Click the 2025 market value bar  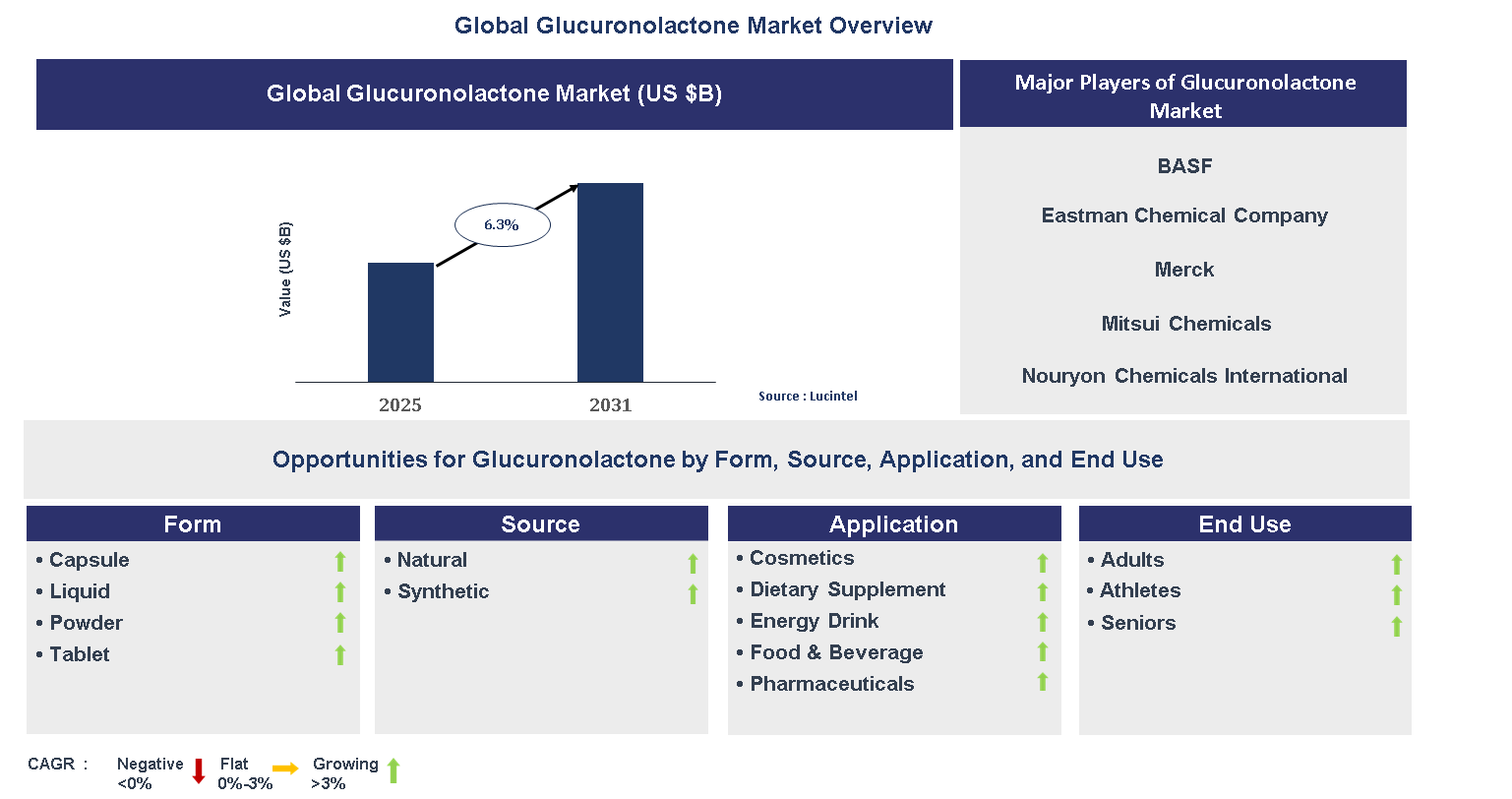coord(400,323)
